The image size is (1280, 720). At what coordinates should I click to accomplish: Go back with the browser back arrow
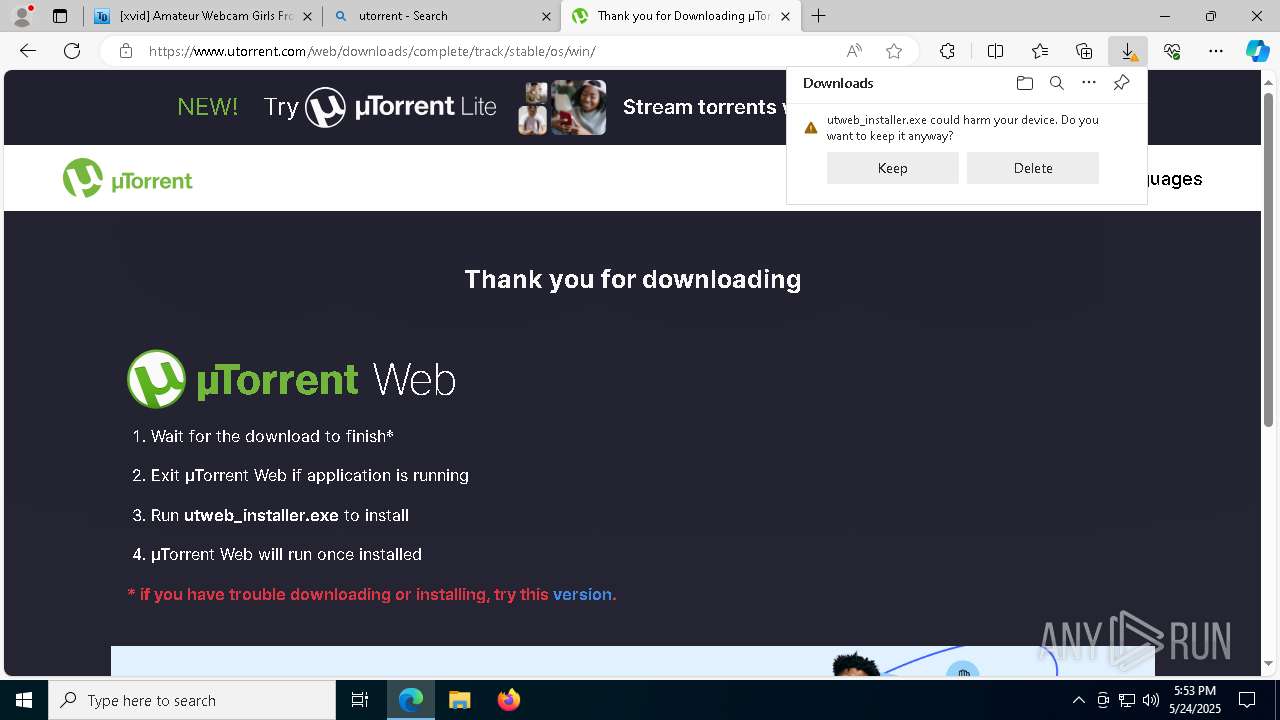point(28,51)
